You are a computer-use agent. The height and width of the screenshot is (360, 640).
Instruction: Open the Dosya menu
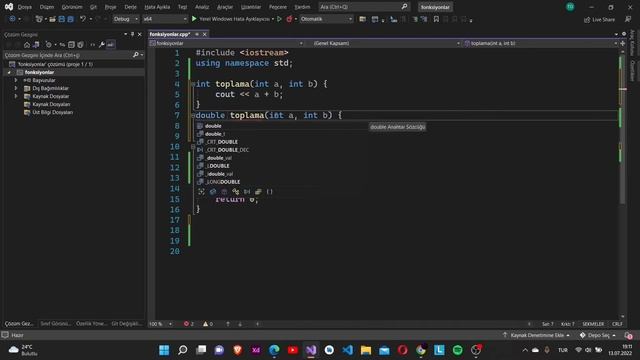pyautogui.click(x=24, y=7)
